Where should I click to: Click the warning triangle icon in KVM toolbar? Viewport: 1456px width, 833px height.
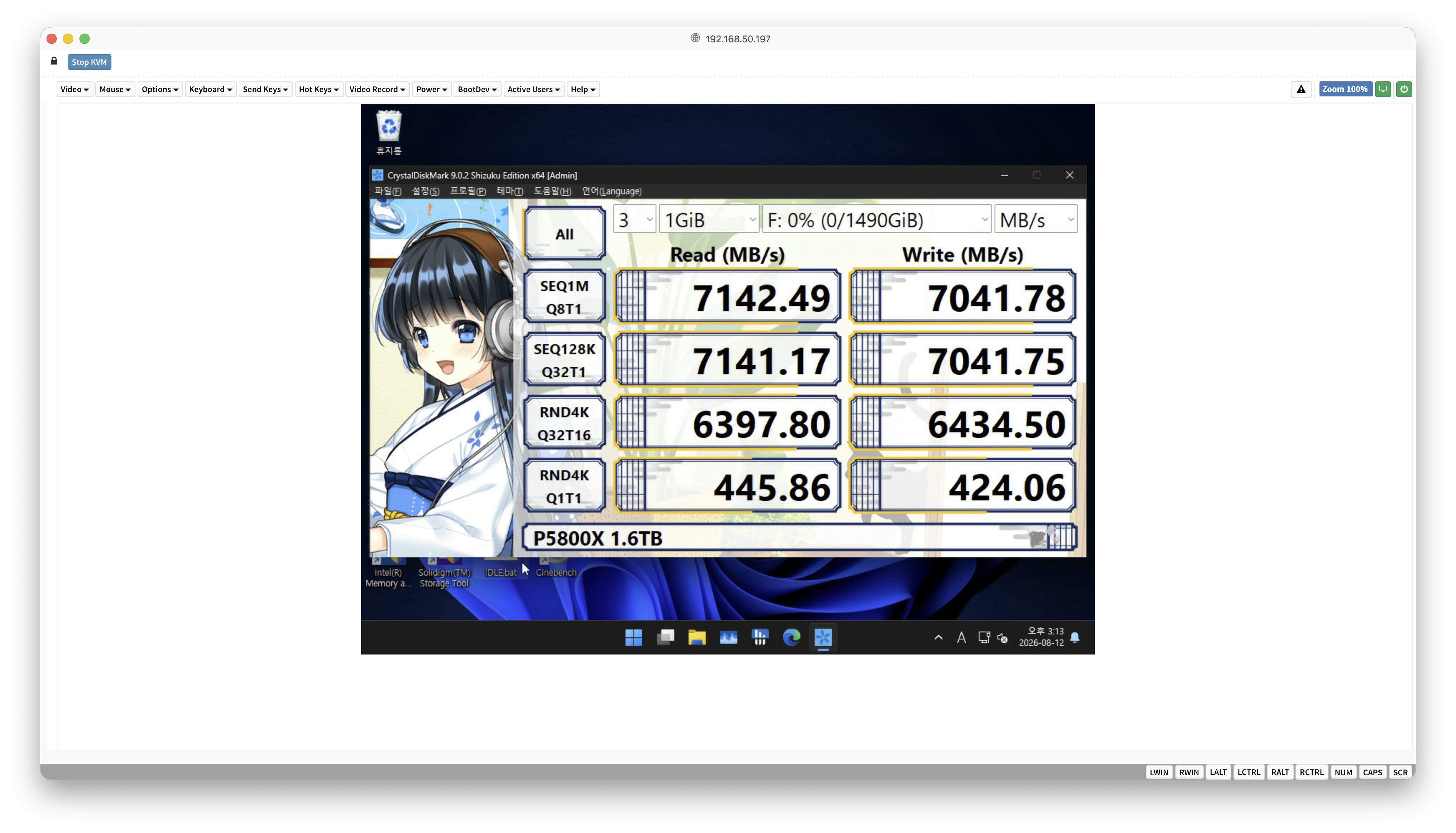1301,89
